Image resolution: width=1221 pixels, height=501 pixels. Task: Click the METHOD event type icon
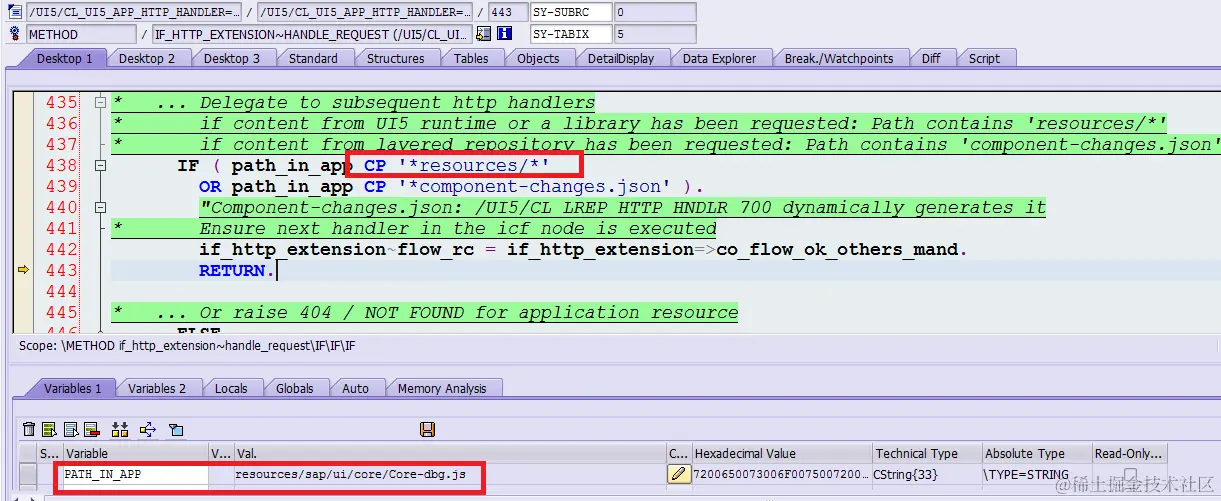click(13, 34)
